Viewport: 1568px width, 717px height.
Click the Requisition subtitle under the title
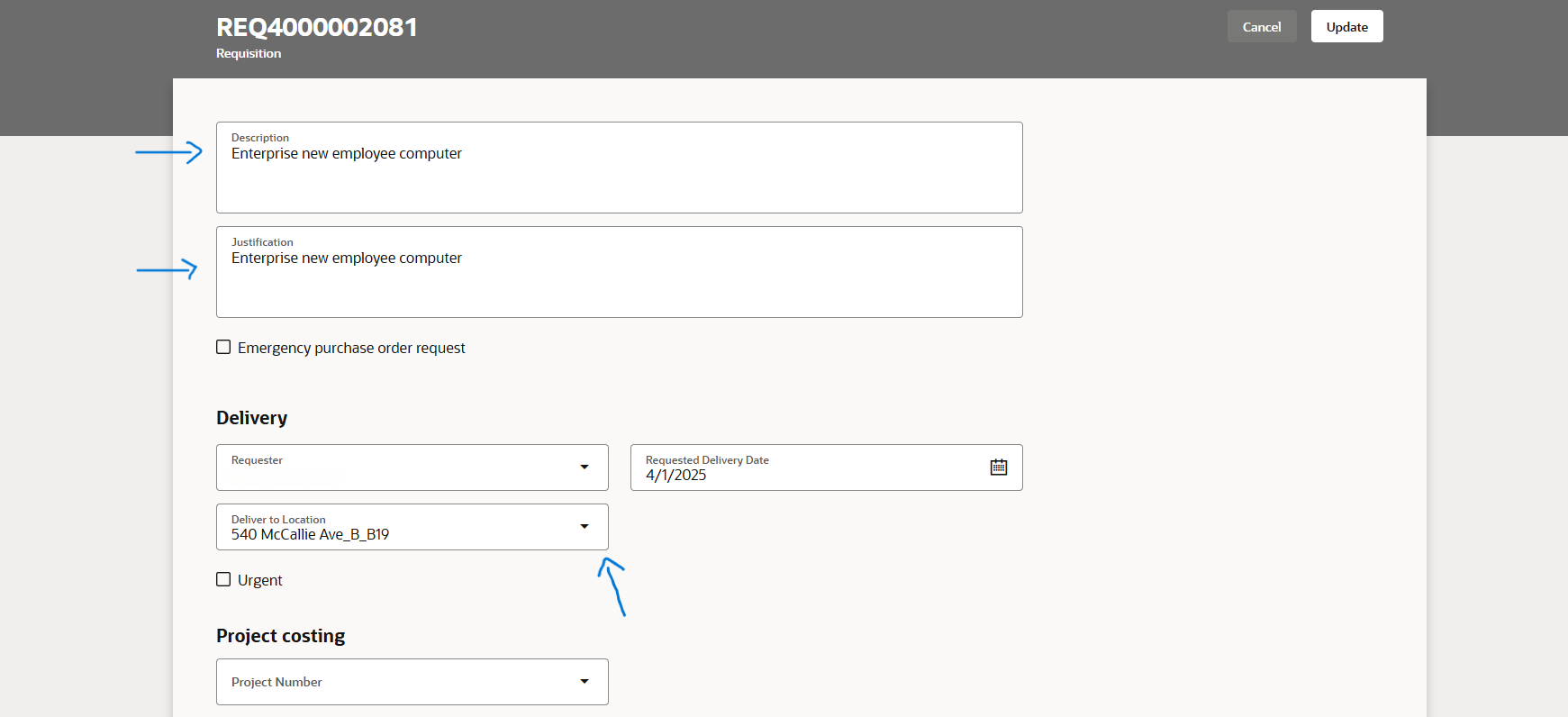[x=249, y=54]
